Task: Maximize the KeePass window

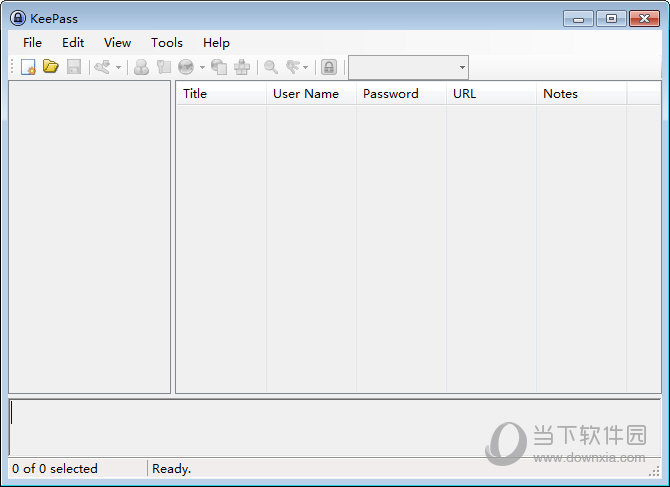Action: 611,19
